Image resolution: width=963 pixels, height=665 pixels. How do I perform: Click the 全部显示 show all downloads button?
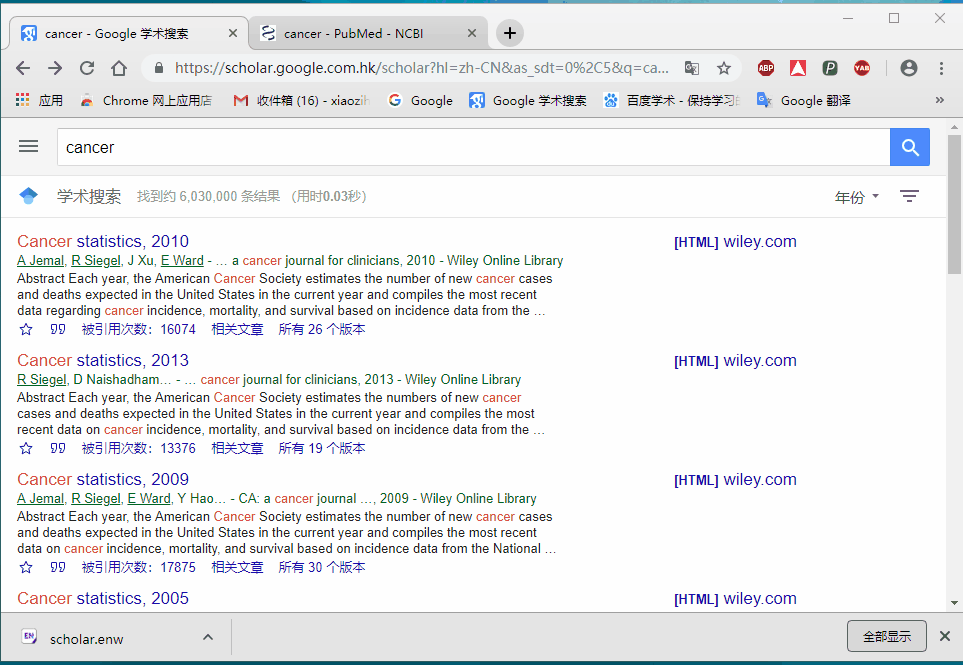point(886,636)
